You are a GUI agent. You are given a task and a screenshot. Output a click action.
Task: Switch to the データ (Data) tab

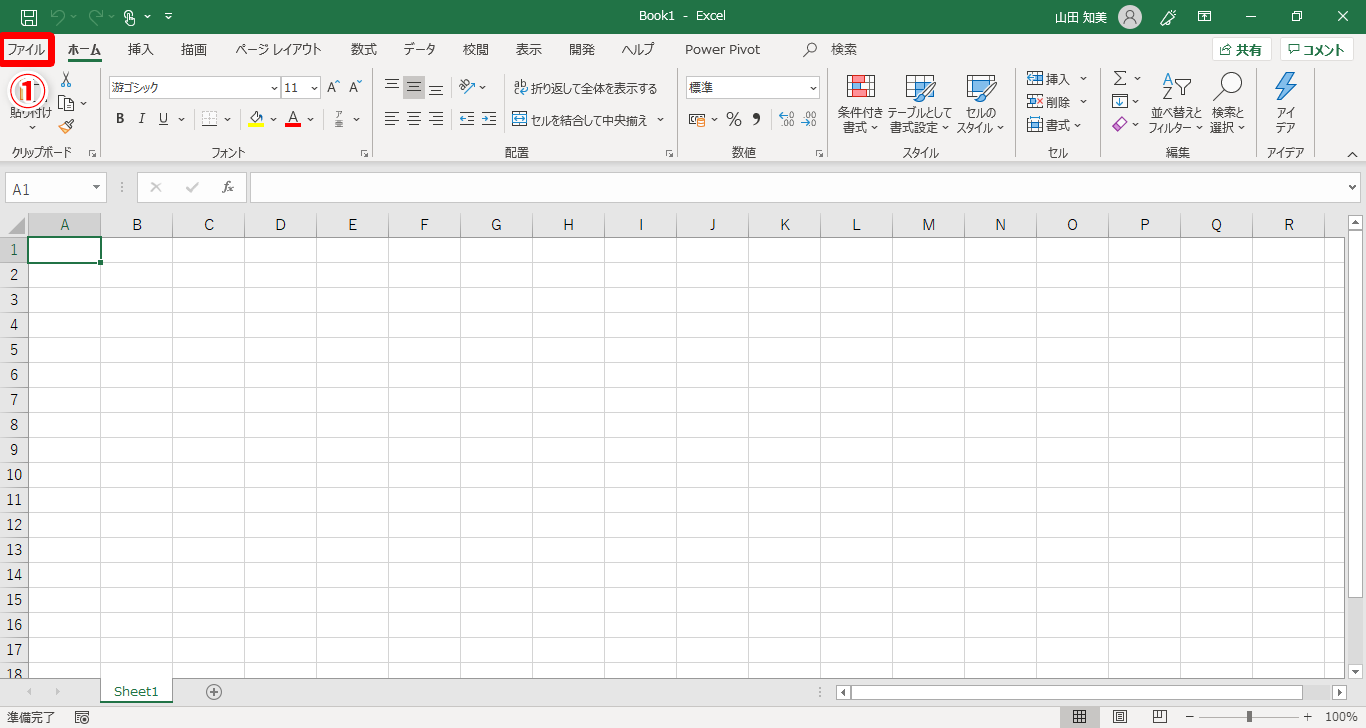point(420,49)
